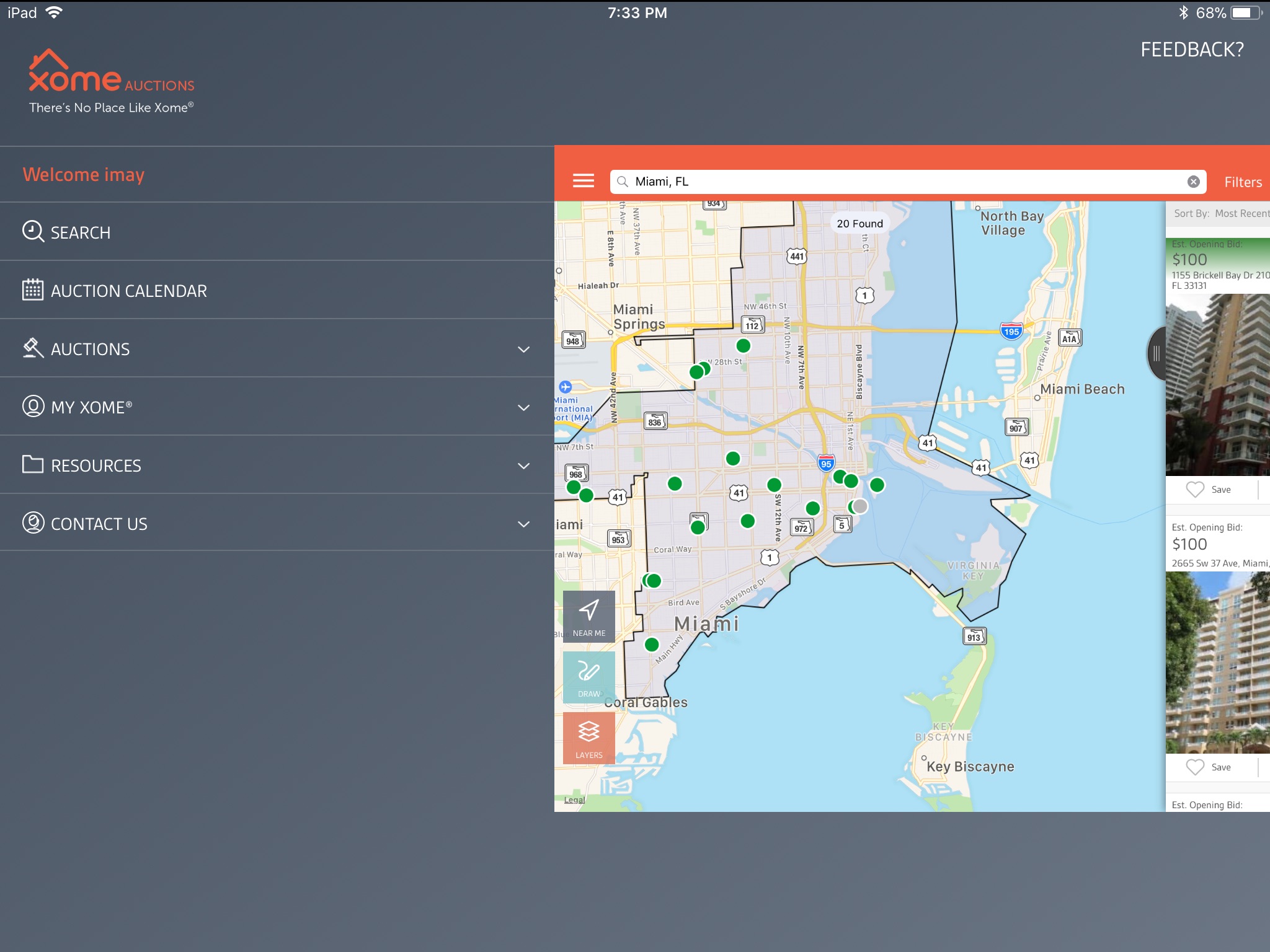Screen dimensions: 1270x952
Task: Open the 1155 Brickell Bay Dr property photo
Action: pos(1218,385)
